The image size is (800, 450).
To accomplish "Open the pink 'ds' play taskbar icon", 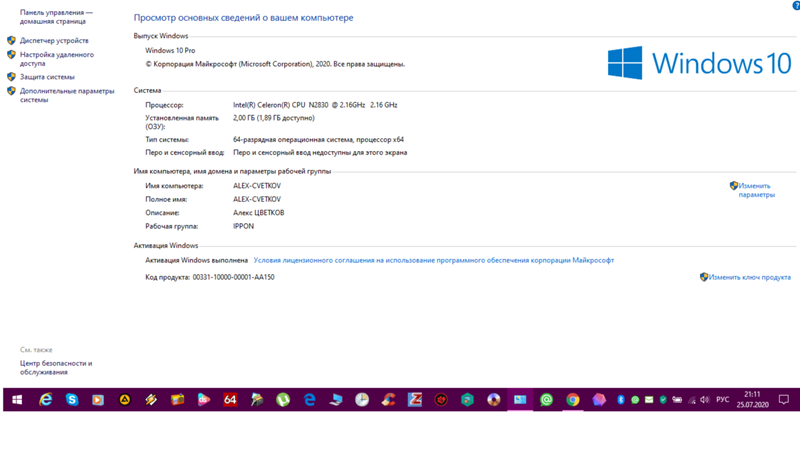I will [204, 400].
